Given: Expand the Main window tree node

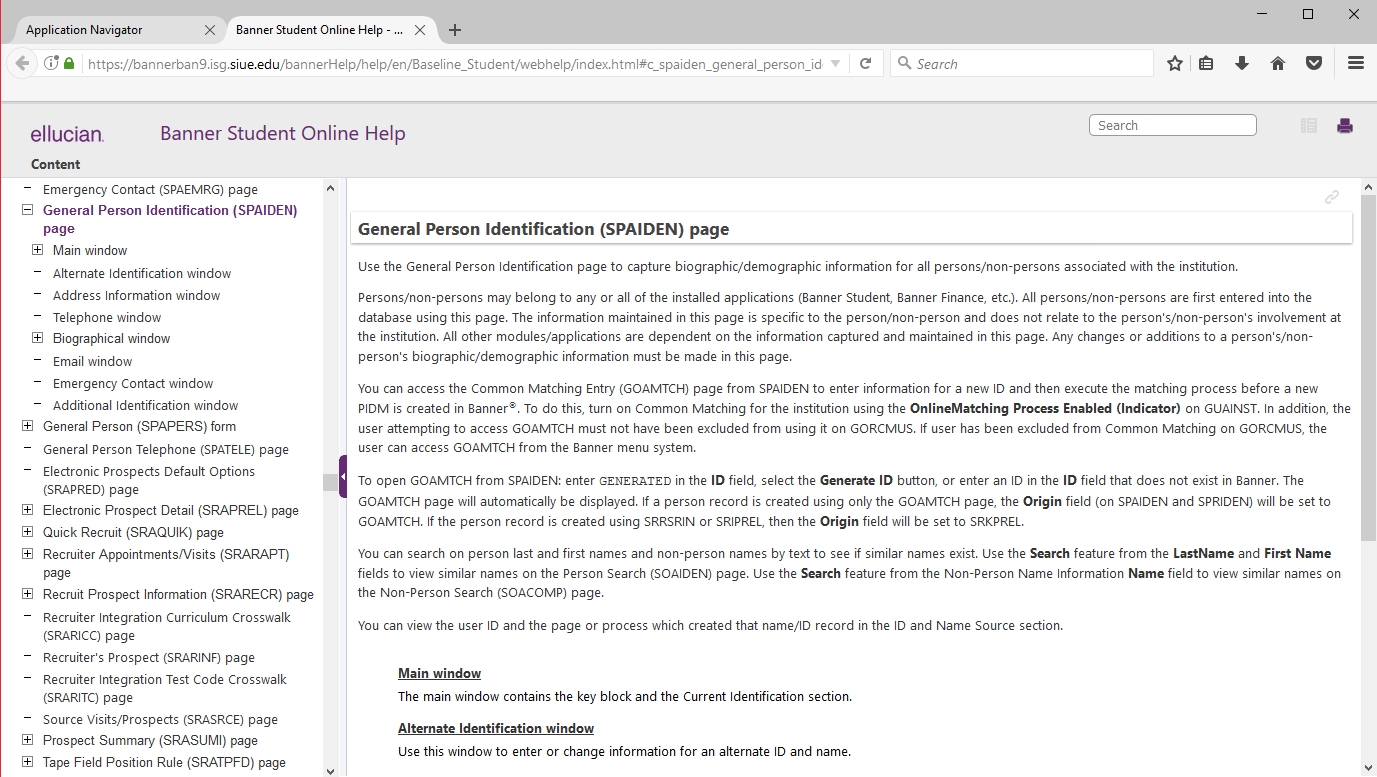Looking at the screenshot, I should tap(37, 250).
